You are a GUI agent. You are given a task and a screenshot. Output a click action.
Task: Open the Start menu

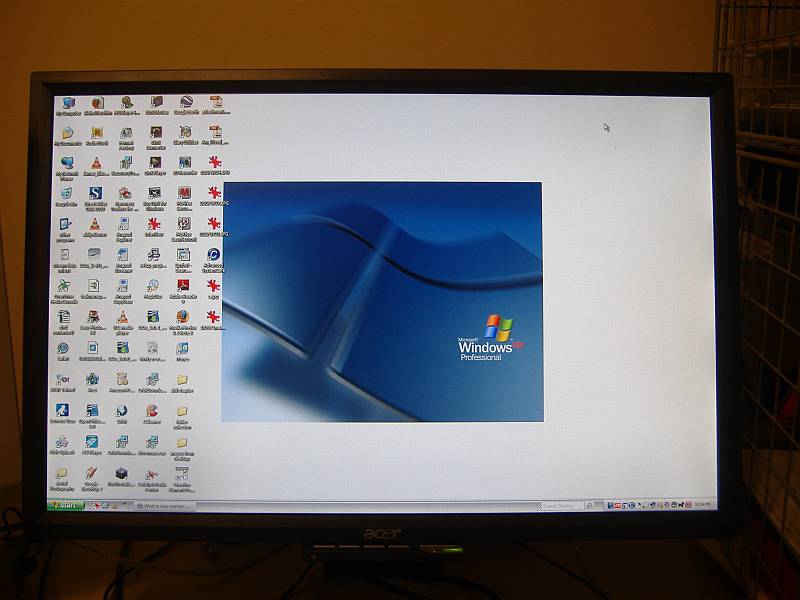65,506
